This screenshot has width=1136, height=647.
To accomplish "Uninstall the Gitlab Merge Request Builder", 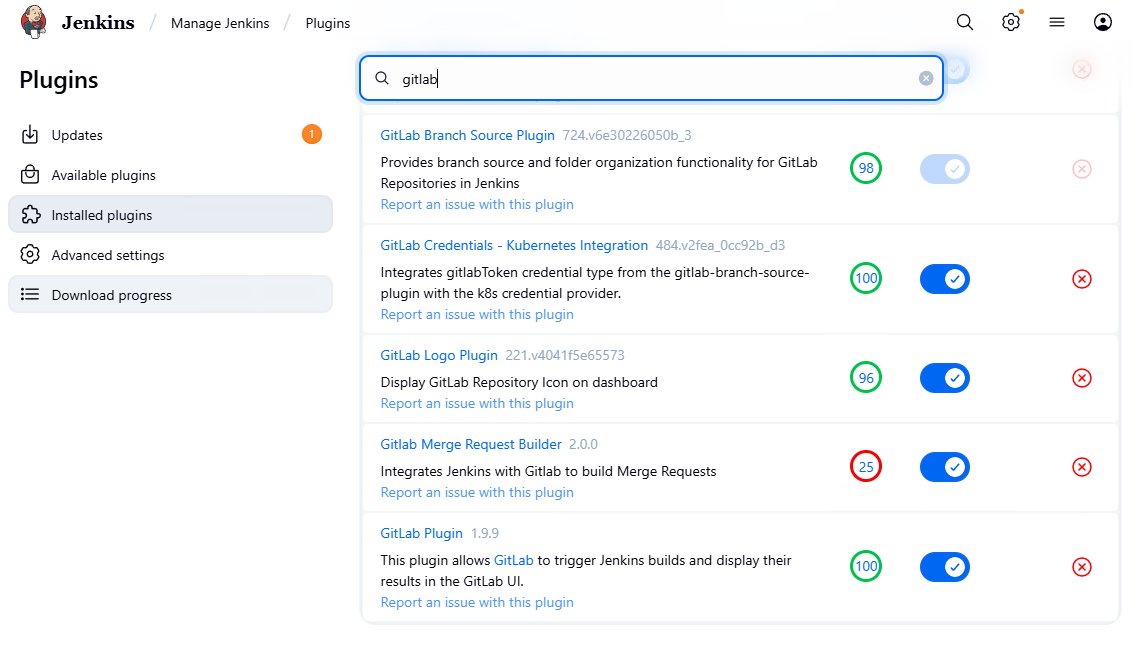I will (1081, 467).
